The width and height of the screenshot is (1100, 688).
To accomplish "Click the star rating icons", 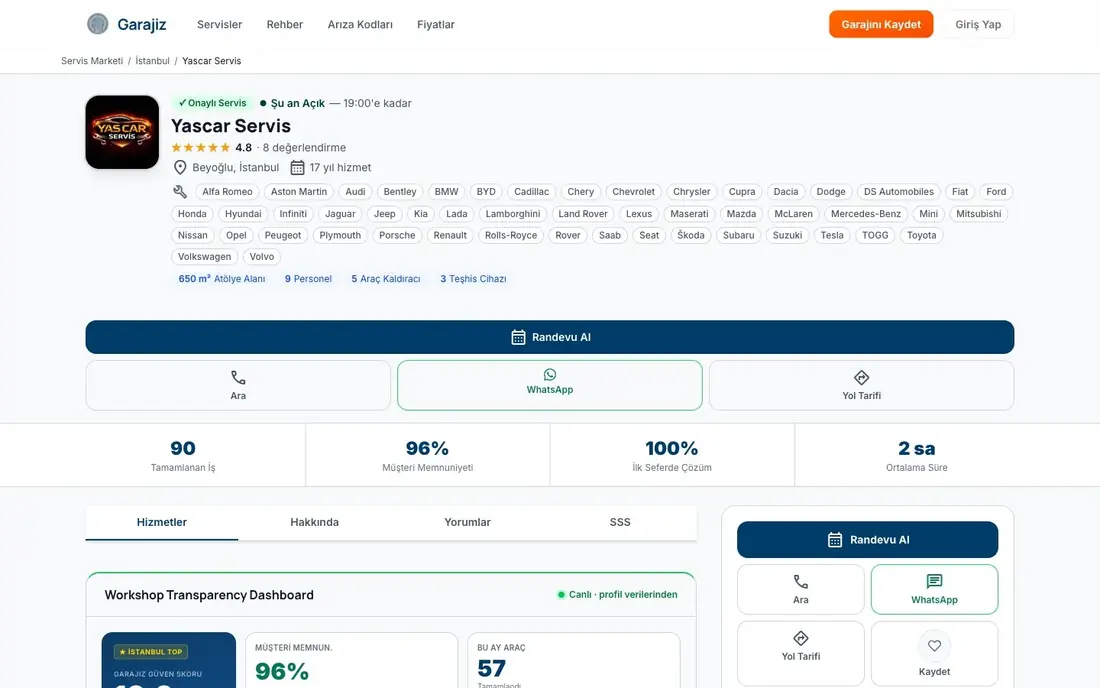I will [201, 147].
